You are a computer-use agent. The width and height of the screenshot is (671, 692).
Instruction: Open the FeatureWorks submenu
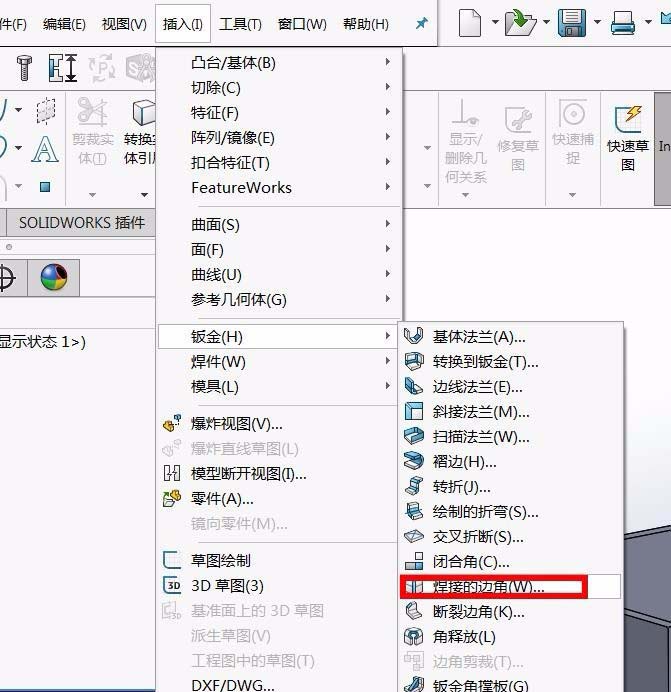(279, 187)
